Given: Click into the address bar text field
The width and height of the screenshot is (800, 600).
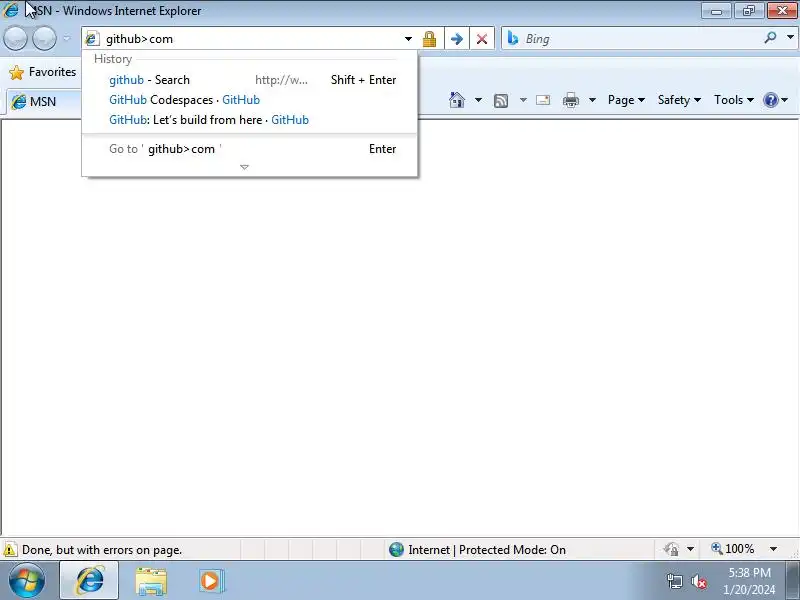Looking at the screenshot, I should click(253, 39).
